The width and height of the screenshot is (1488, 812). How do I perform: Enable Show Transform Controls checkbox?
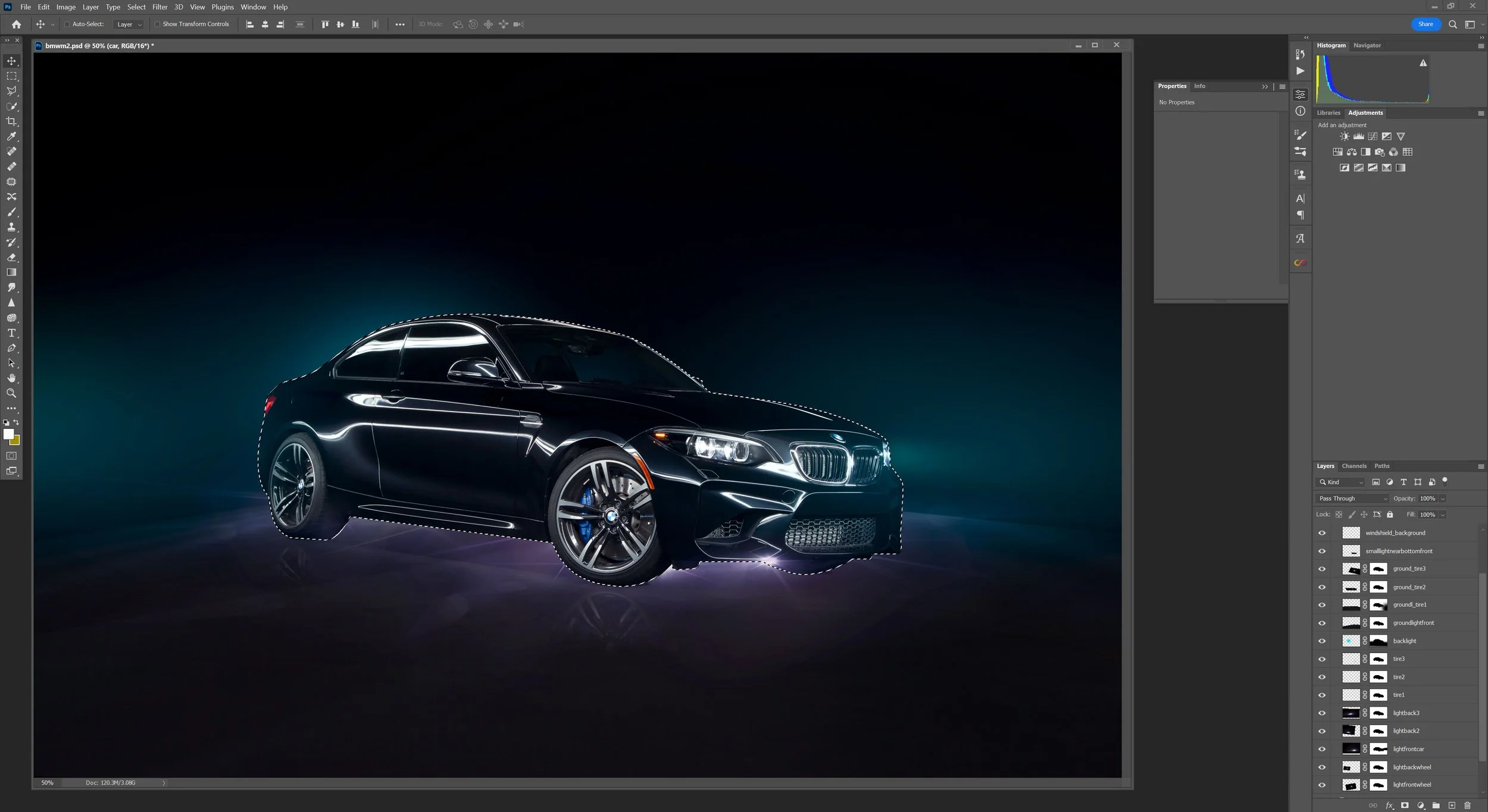click(157, 24)
